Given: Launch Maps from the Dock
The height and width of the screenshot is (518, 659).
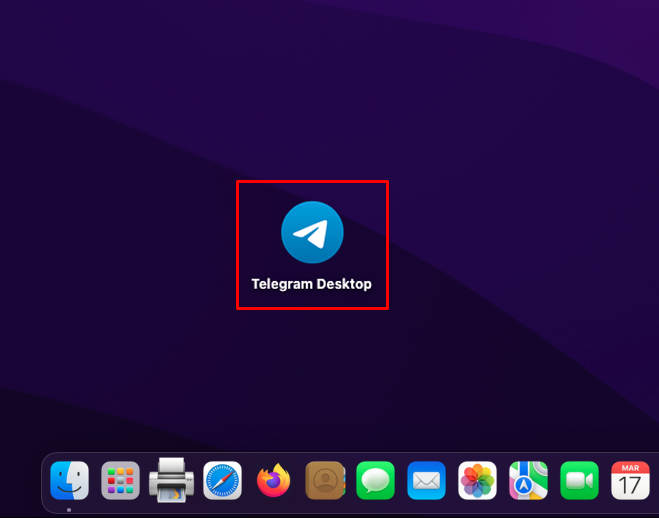Looking at the screenshot, I should (528, 481).
